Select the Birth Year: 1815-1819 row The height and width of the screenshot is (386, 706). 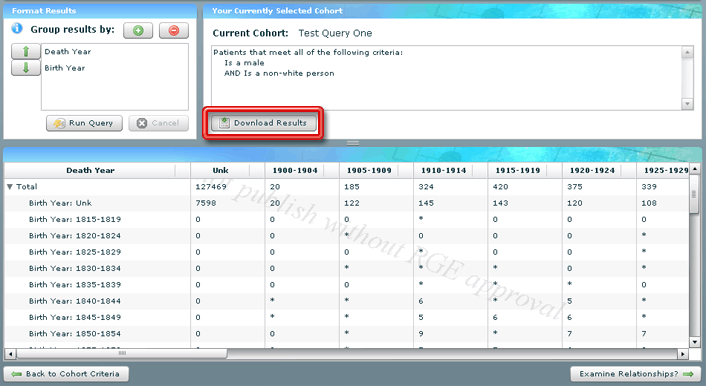347,219
